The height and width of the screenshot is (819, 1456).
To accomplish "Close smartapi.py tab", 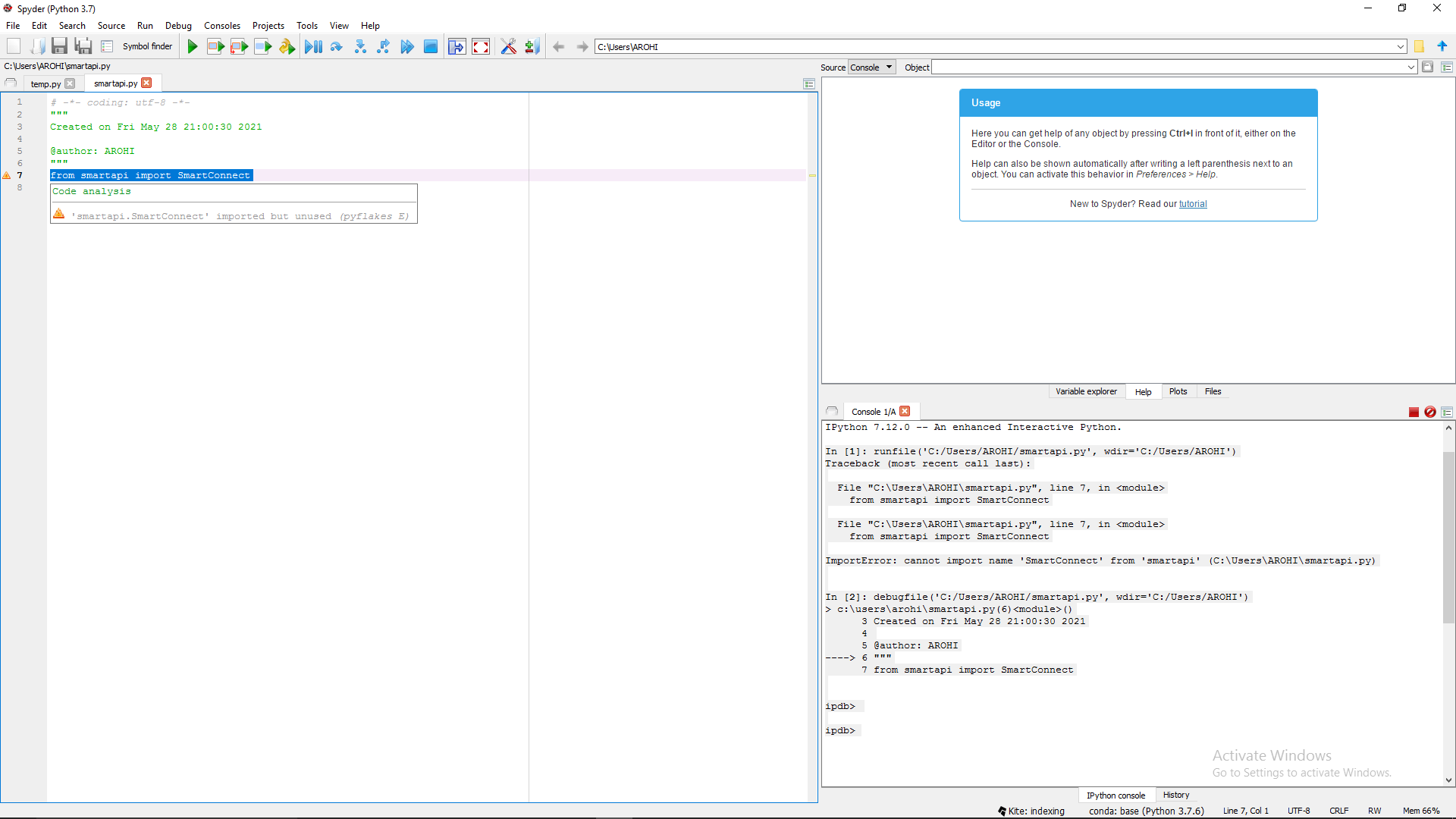I will (146, 83).
